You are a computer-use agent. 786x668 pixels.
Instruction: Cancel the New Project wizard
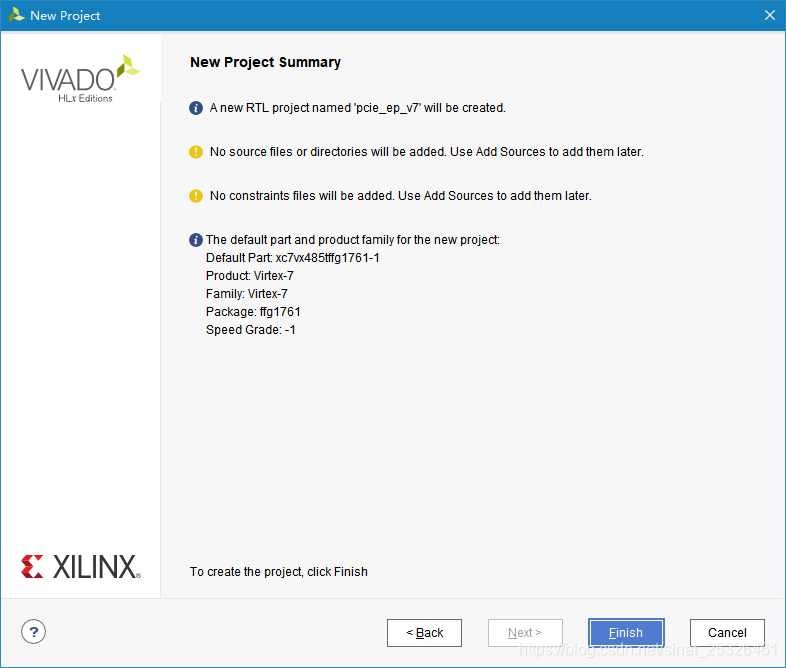click(x=727, y=633)
